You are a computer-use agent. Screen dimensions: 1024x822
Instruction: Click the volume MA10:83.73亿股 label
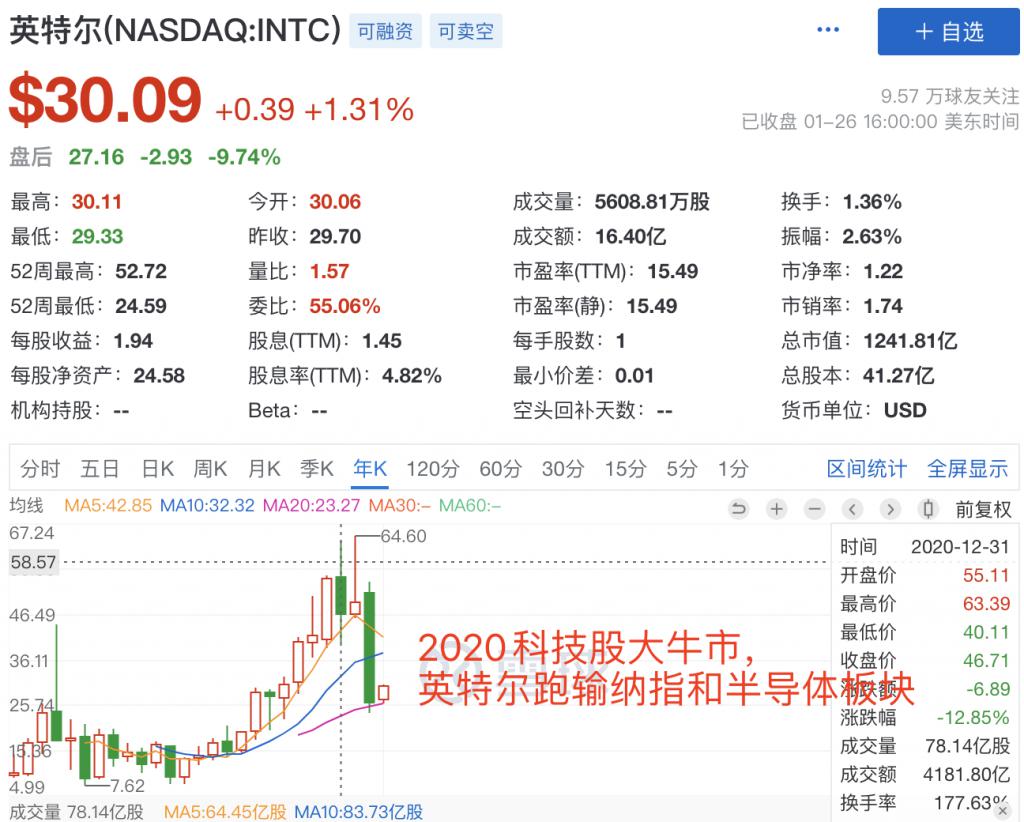click(359, 812)
